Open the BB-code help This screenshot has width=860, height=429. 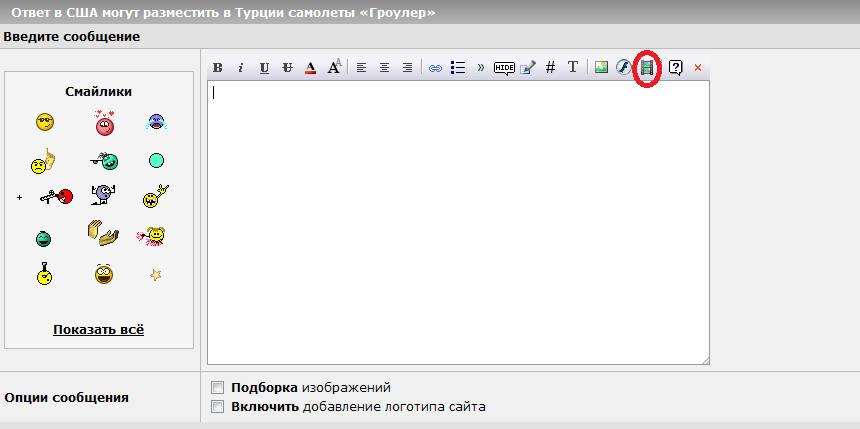pyautogui.click(x=675, y=68)
